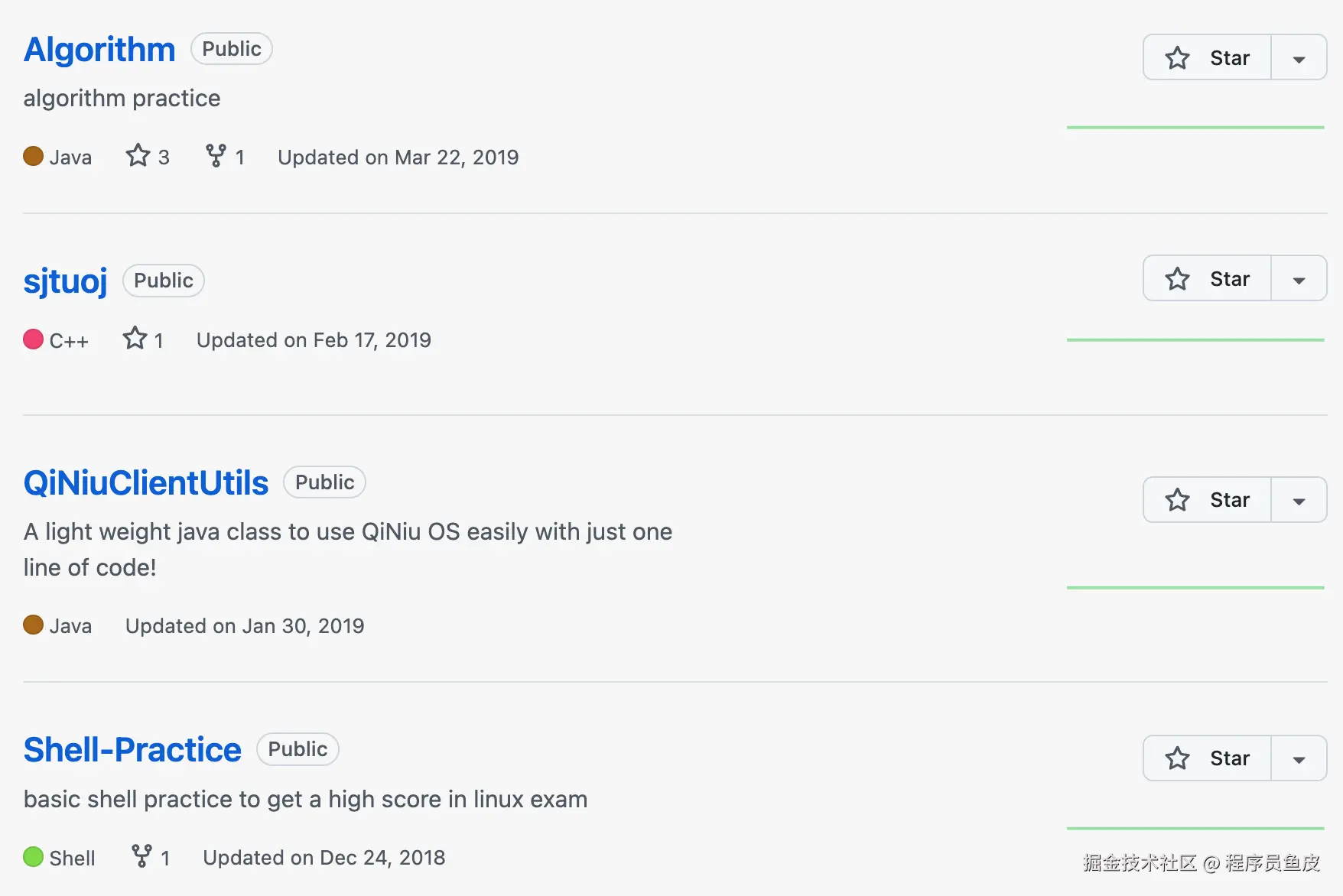The image size is (1343, 896).
Task: Click the pink C++ language dot
Action: tap(33, 339)
